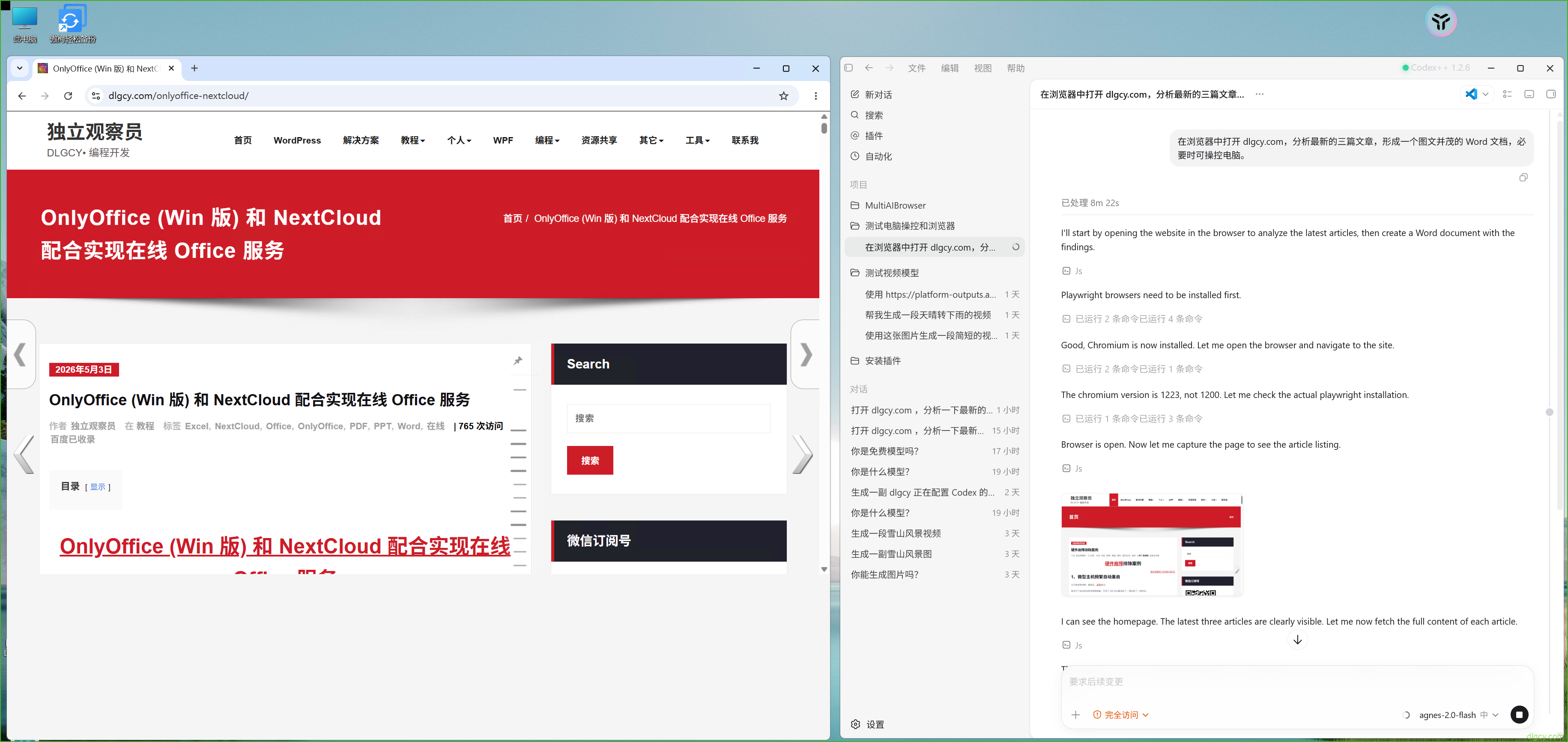This screenshot has width=1568, height=742.
Task: Open the 联系我 nav link
Action: point(745,141)
